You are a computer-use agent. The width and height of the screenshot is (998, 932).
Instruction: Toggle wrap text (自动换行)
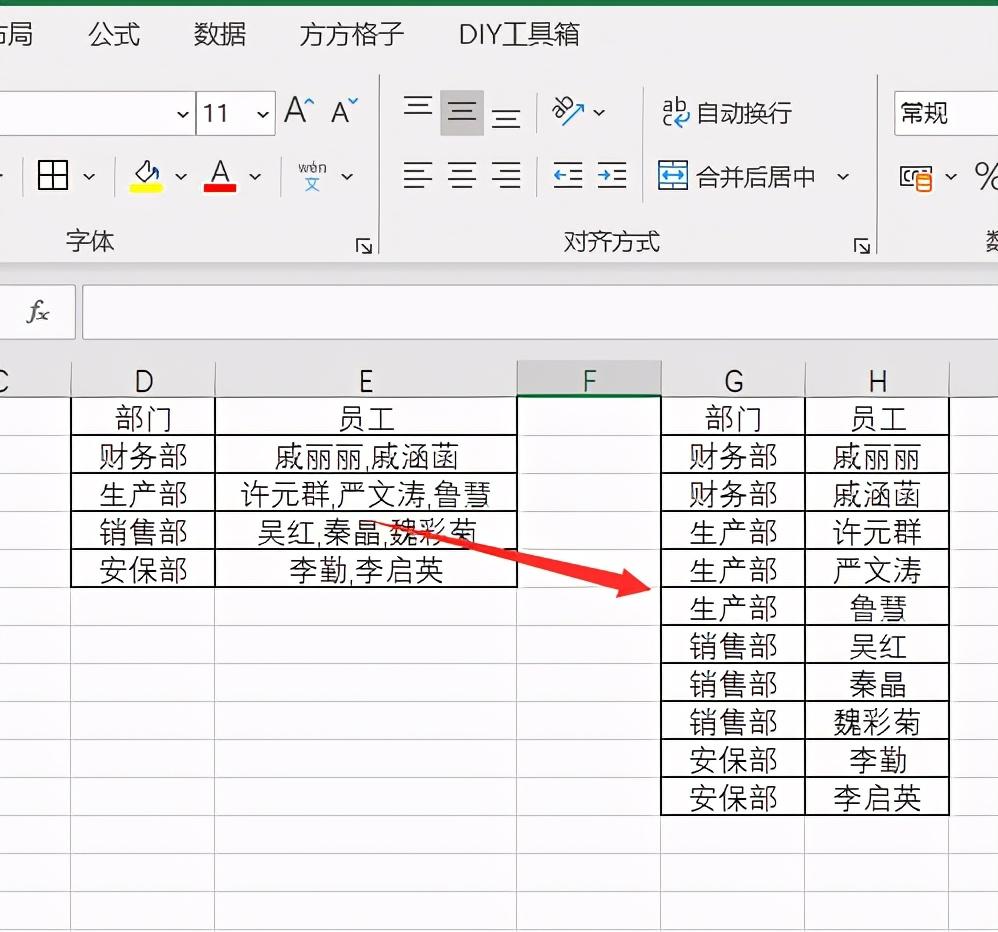coord(726,113)
